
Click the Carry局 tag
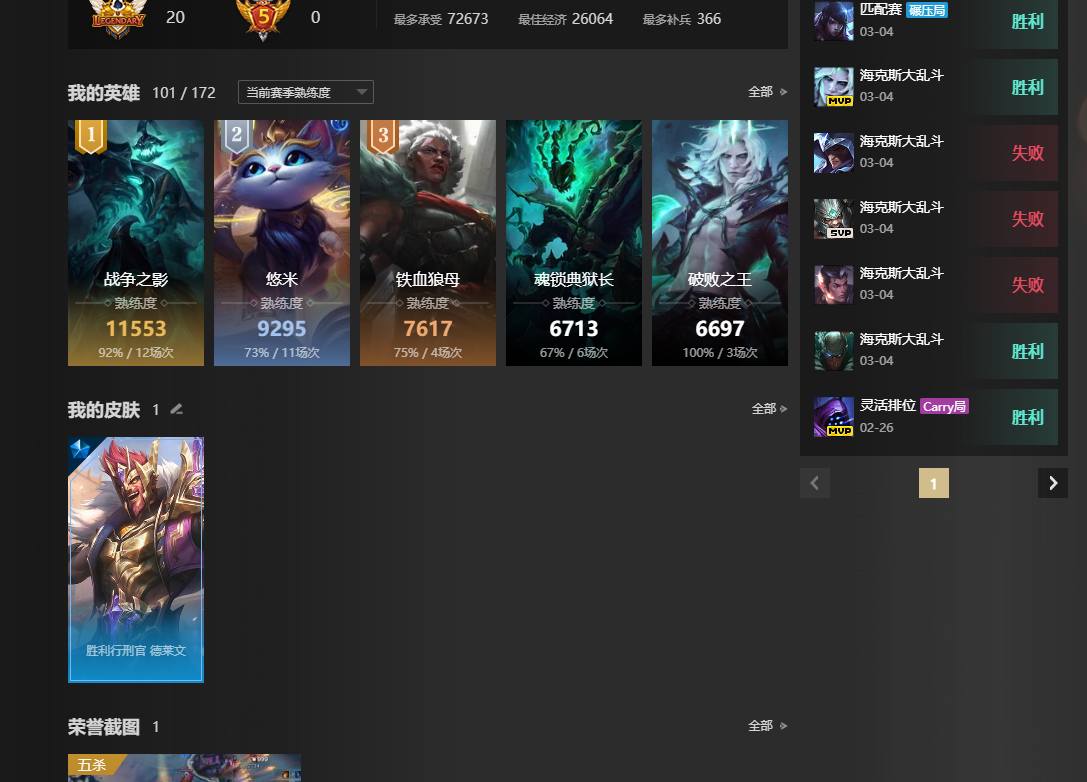pyautogui.click(x=944, y=406)
